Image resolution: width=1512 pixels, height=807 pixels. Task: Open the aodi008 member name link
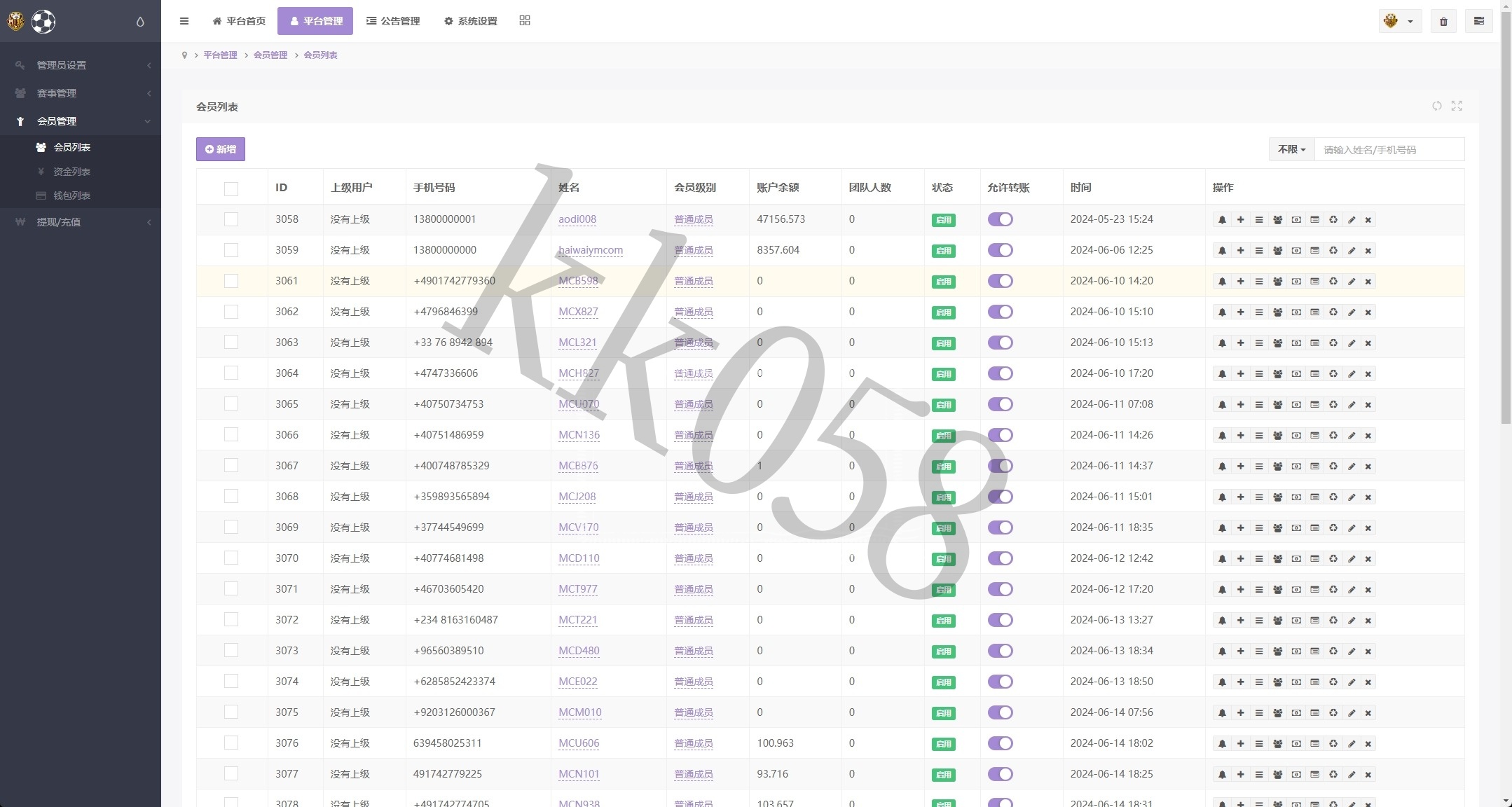pos(577,219)
